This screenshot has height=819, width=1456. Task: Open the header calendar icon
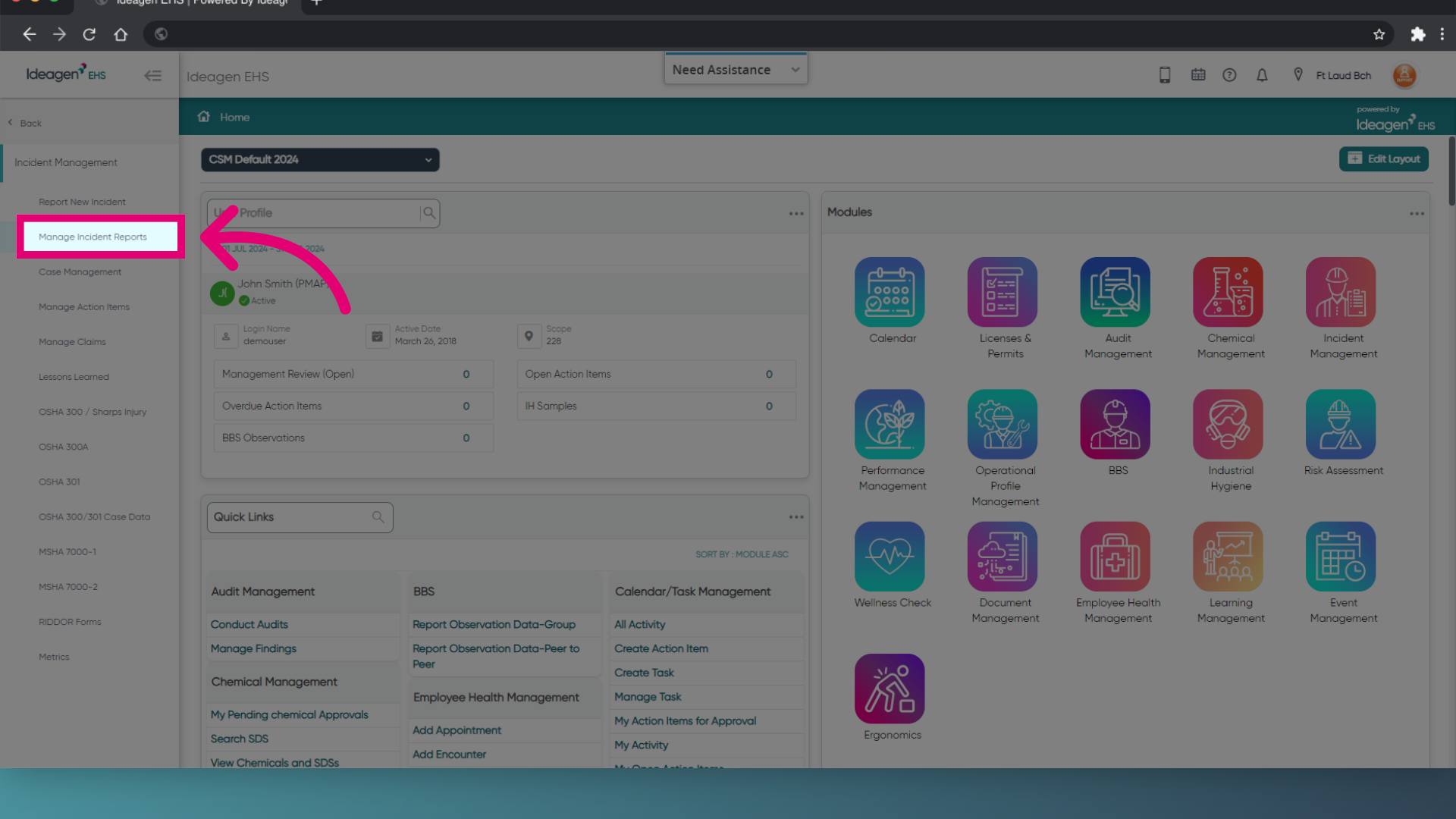(x=1198, y=75)
